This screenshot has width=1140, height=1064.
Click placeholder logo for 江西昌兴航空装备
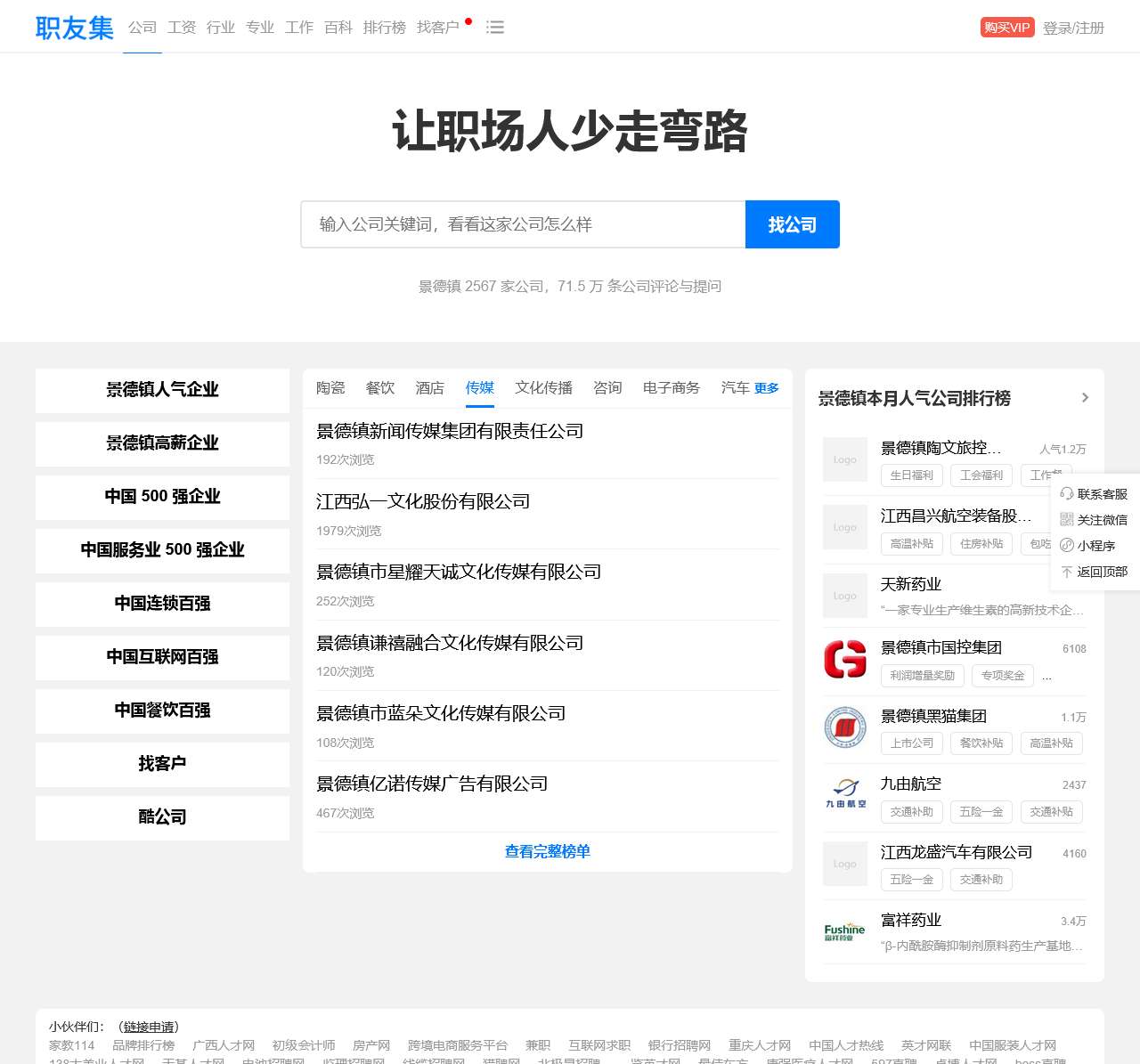845,527
